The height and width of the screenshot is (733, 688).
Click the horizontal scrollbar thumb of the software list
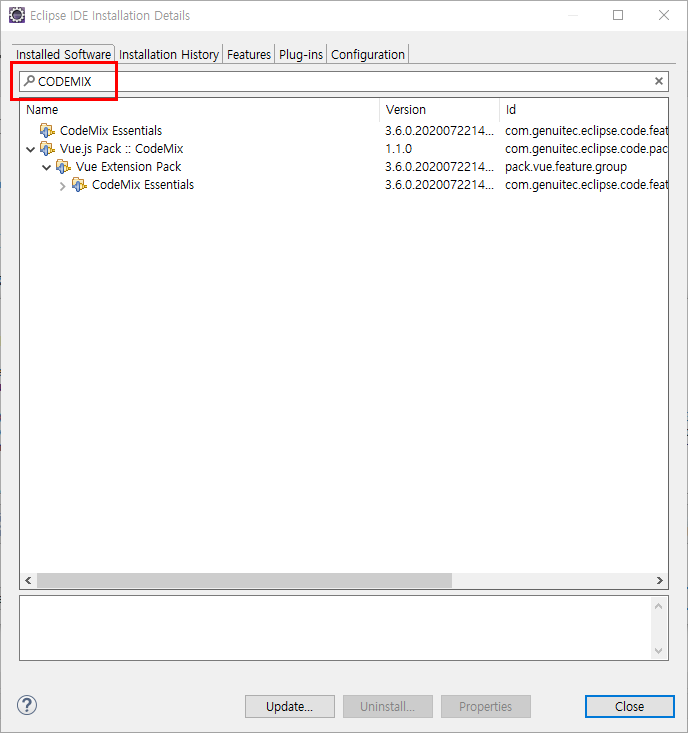tap(244, 580)
